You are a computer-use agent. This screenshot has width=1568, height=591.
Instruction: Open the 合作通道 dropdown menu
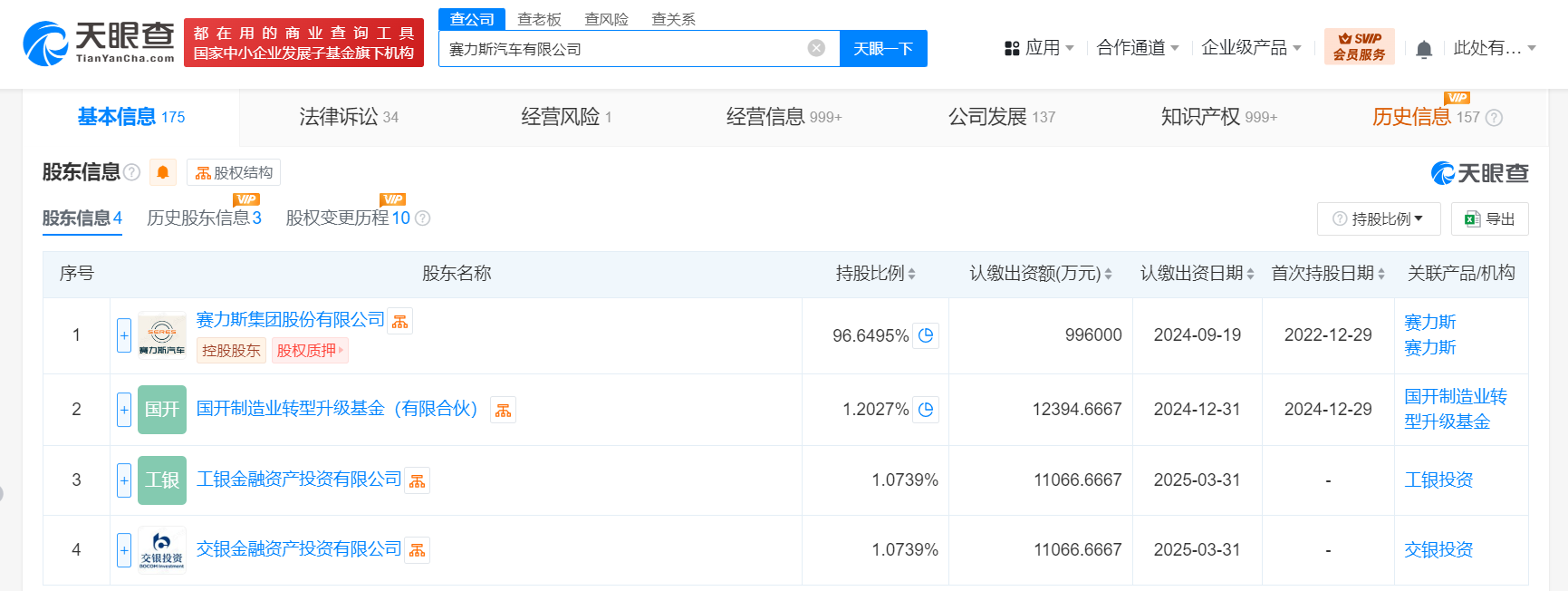(x=1138, y=48)
